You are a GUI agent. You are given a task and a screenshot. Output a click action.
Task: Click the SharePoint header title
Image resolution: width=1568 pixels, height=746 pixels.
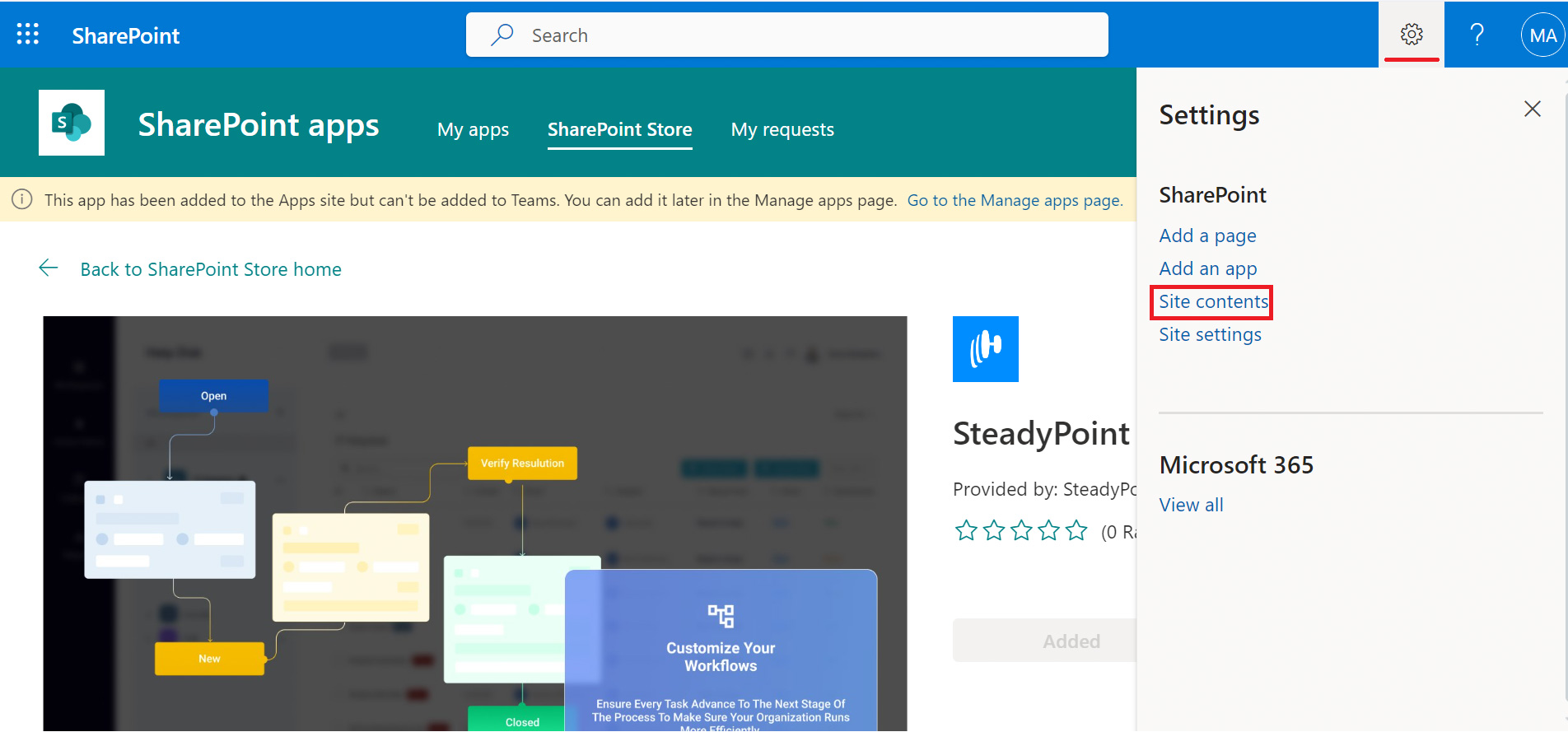click(x=125, y=35)
